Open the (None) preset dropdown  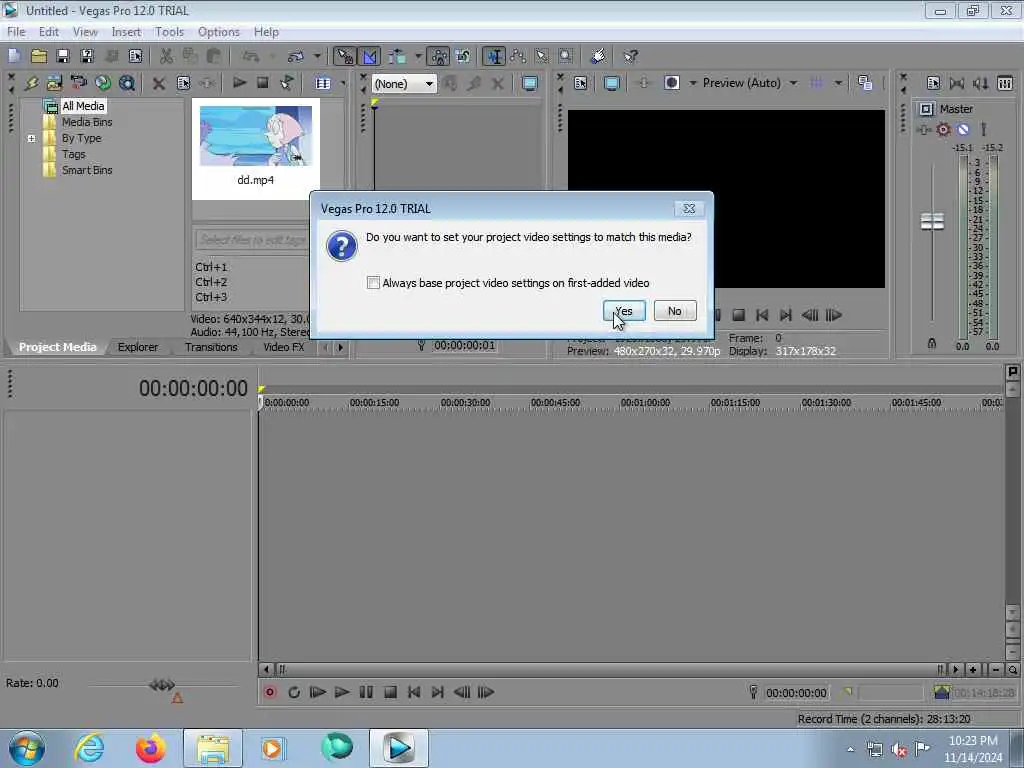pyautogui.click(x=404, y=84)
